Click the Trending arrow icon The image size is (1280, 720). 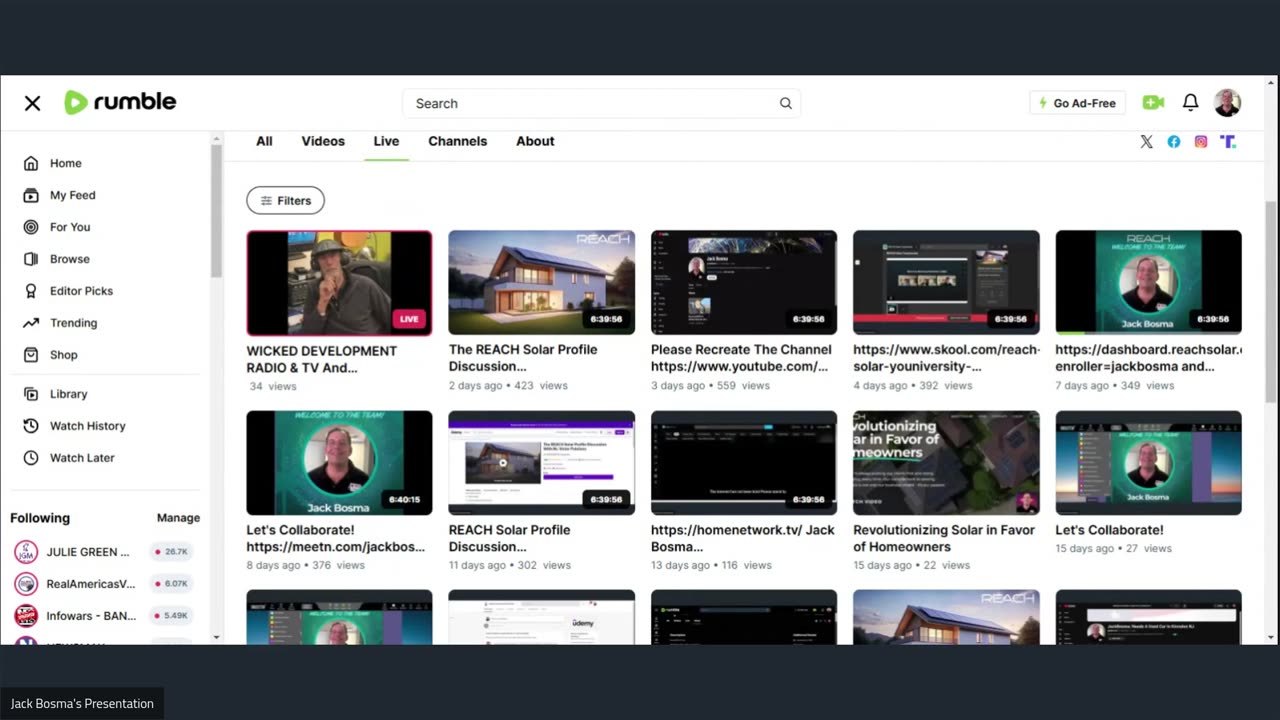tap(31, 323)
